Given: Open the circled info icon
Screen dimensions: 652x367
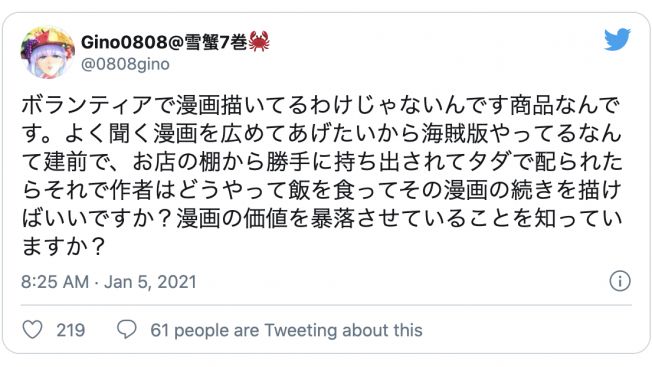Looking at the screenshot, I should click(620, 281).
